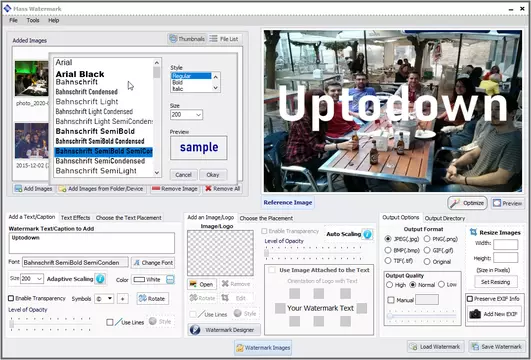Select PNG output format radio button
The width and height of the screenshot is (531, 360).
tap(427, 239)
